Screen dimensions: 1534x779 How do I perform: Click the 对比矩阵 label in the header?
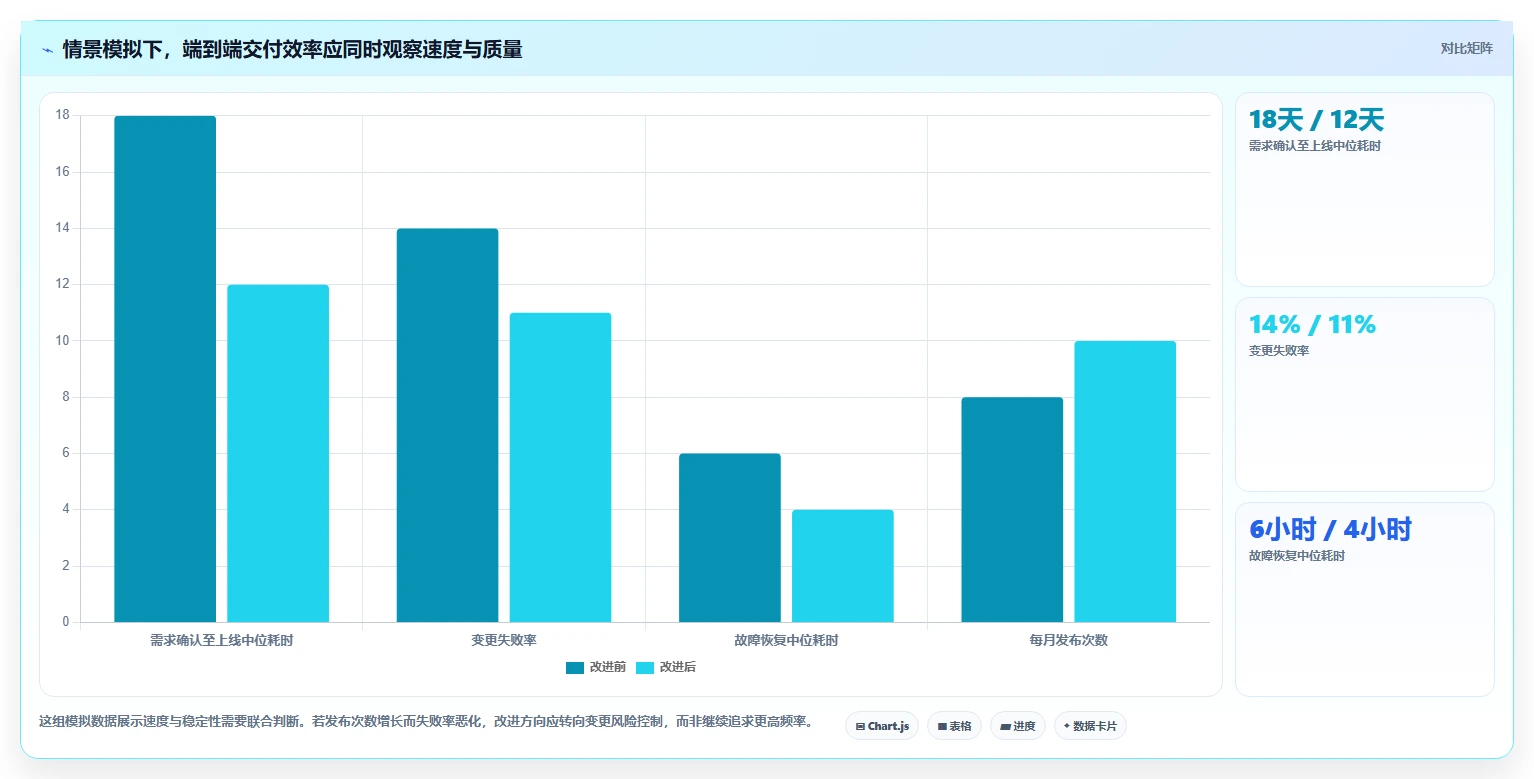coord(1466,49)
